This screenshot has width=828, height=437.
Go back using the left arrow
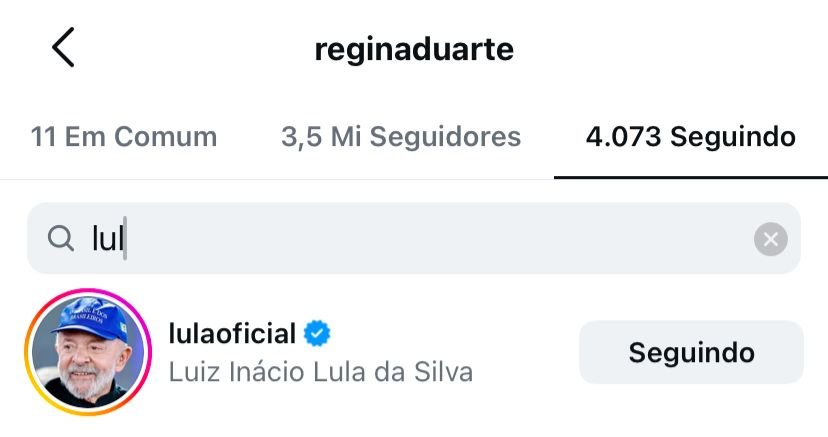click(63, 48)
